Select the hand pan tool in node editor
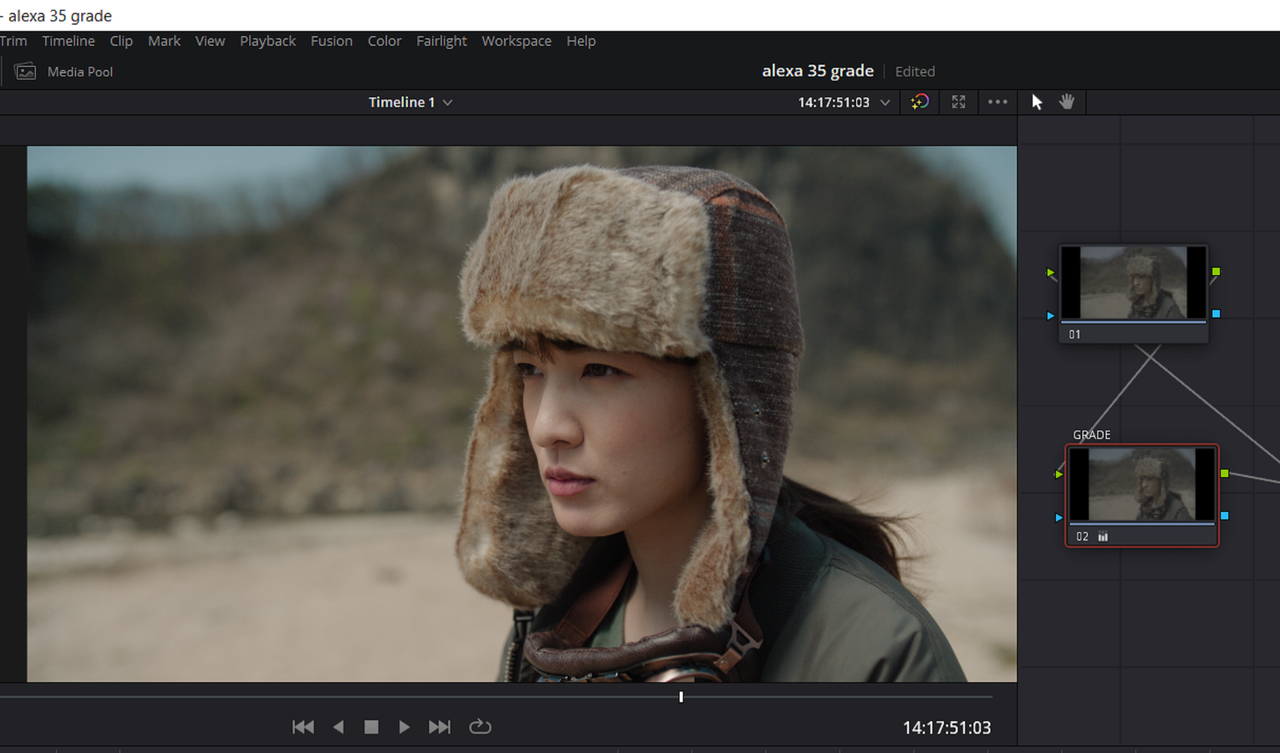 (x=1067, y=101)
